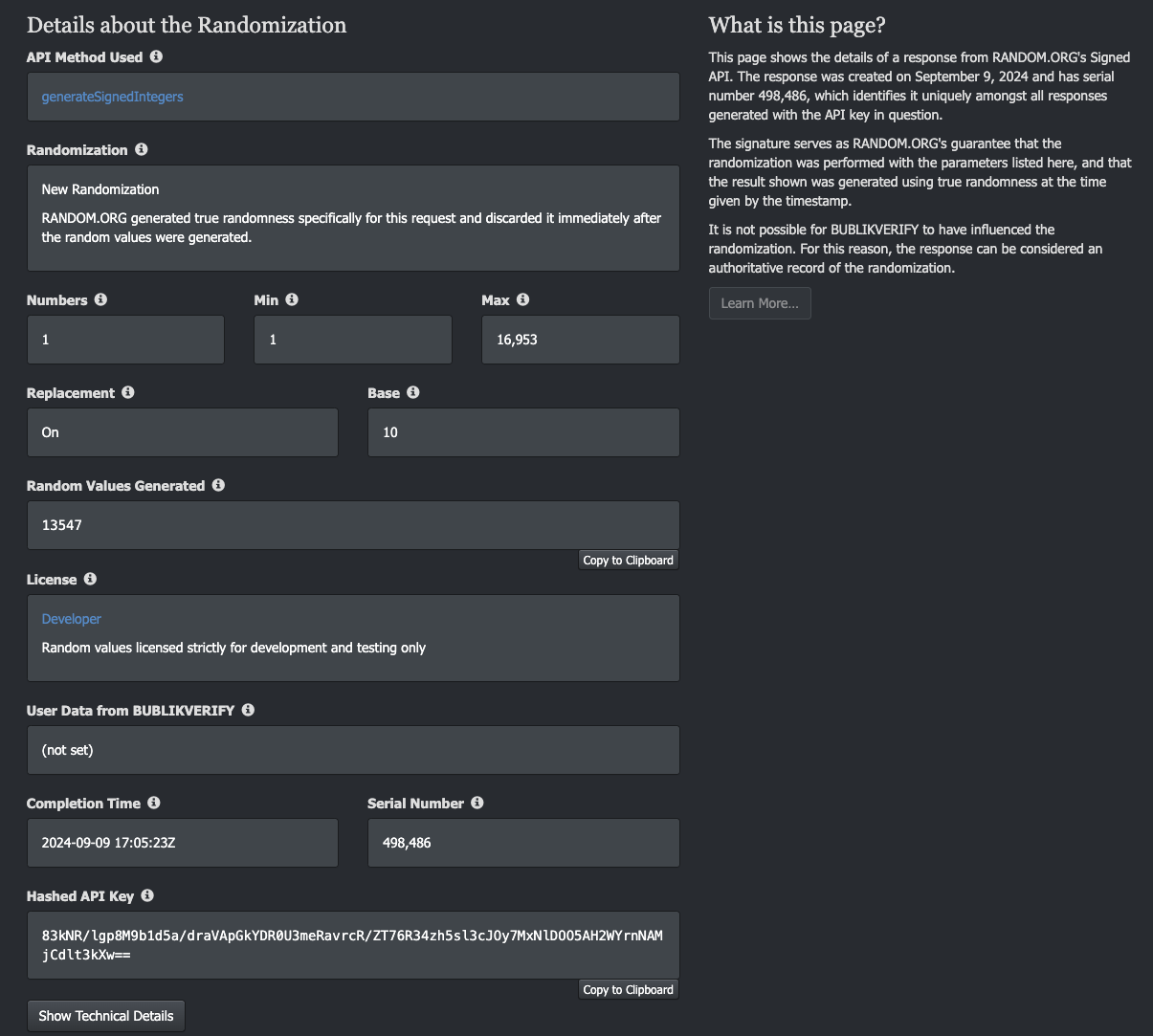Click the Hashed API Key text field

pyautogui.click(x=353, y=944)
